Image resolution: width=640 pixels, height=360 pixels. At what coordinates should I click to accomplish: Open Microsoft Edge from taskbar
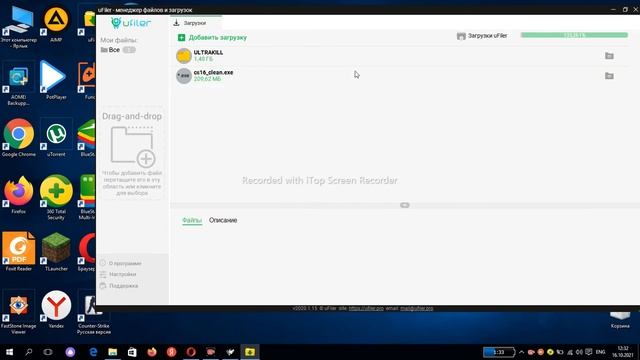pos(93,352)
